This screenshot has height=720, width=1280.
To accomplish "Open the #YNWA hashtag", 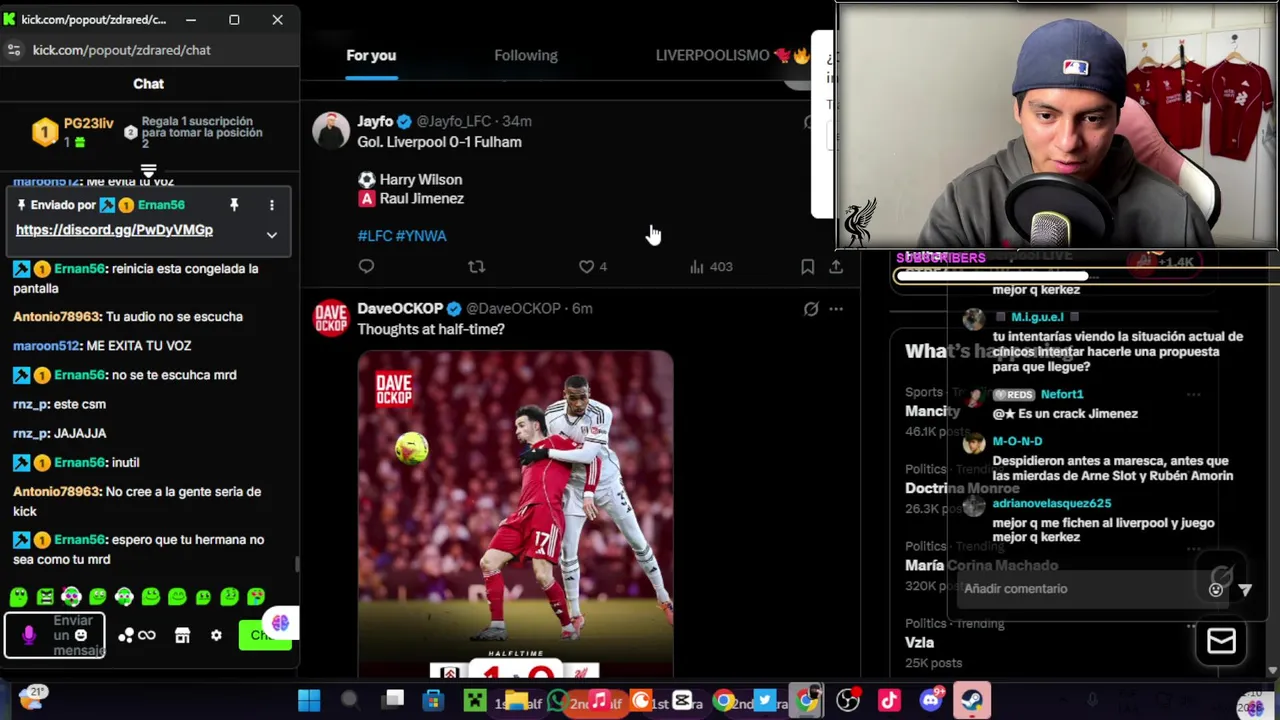I will [421, 236].
